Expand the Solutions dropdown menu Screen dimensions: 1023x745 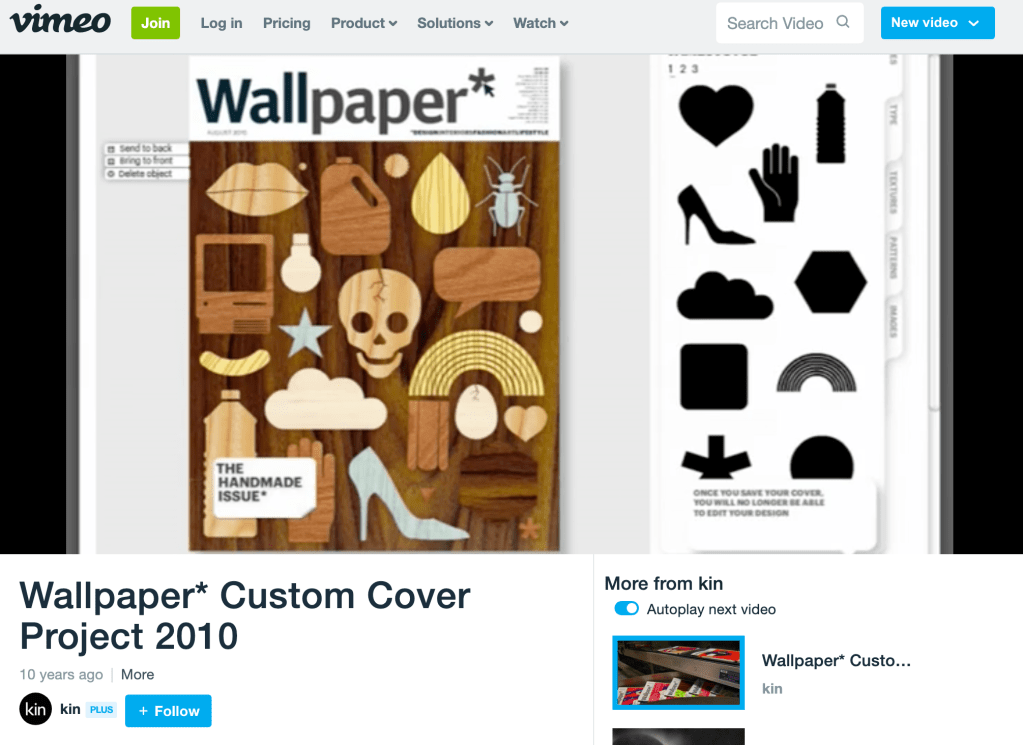tap(455, 23)
